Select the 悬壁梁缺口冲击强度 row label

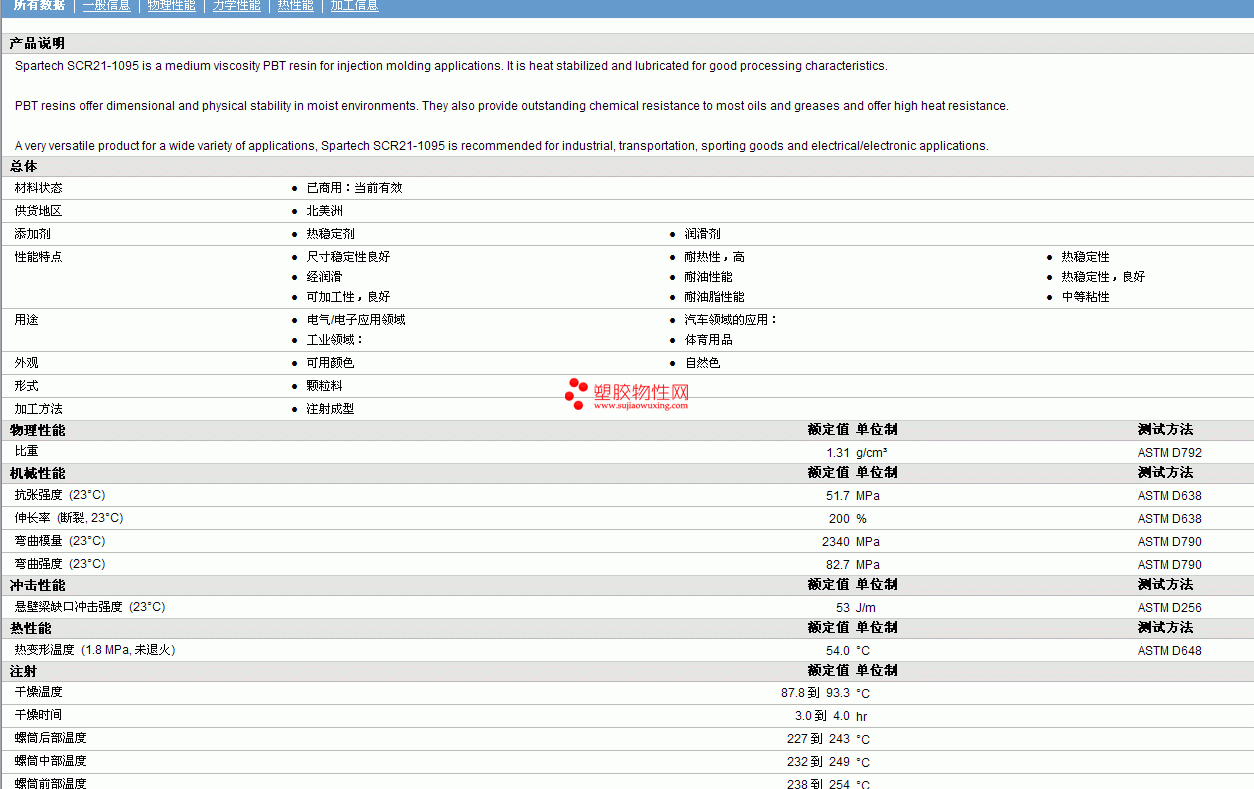90,607
